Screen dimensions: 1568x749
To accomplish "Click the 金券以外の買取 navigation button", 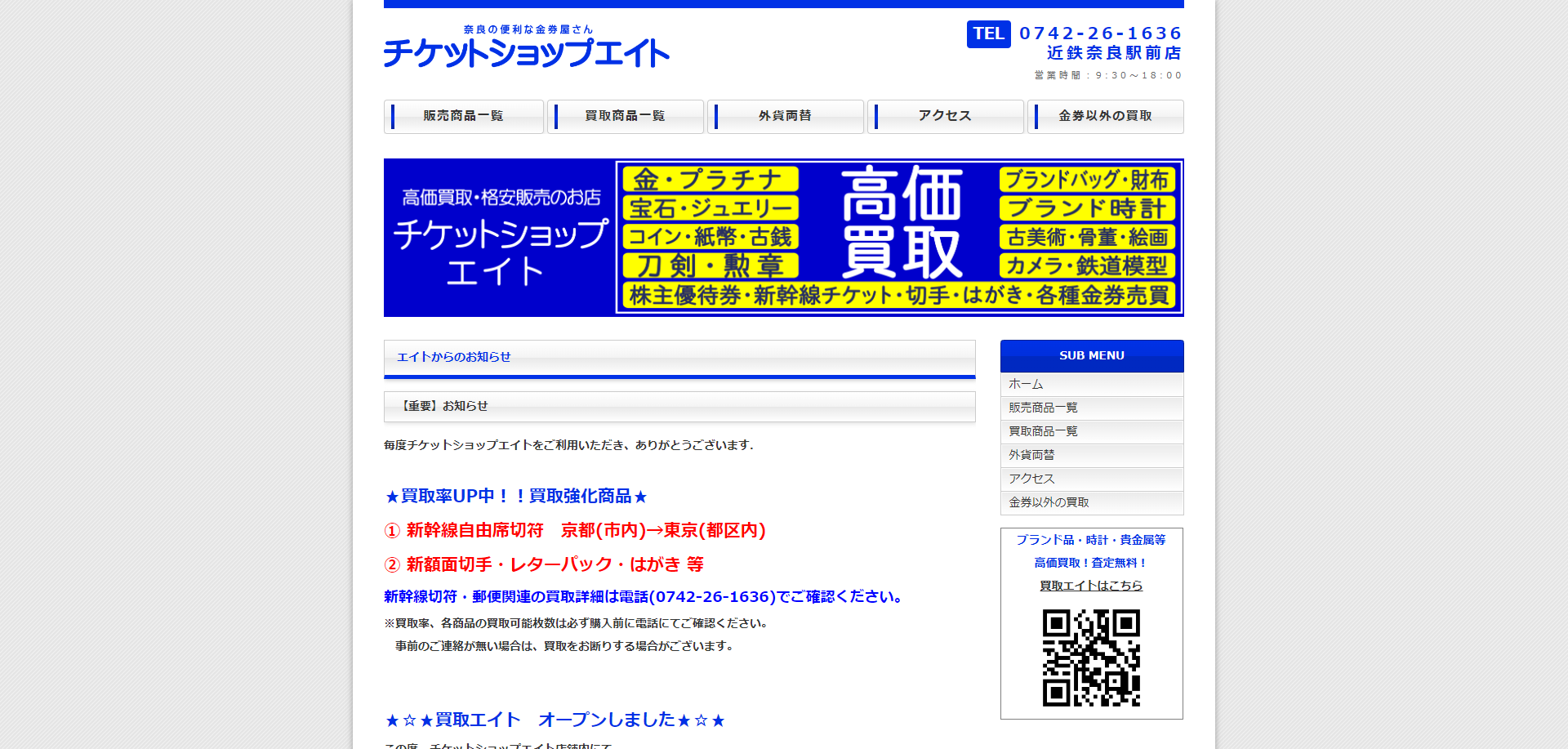I will click(x=1106, y=116).
